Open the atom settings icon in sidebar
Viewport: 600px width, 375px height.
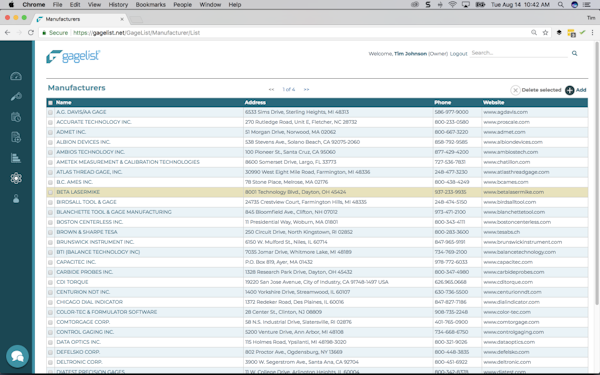pos(16,178)
